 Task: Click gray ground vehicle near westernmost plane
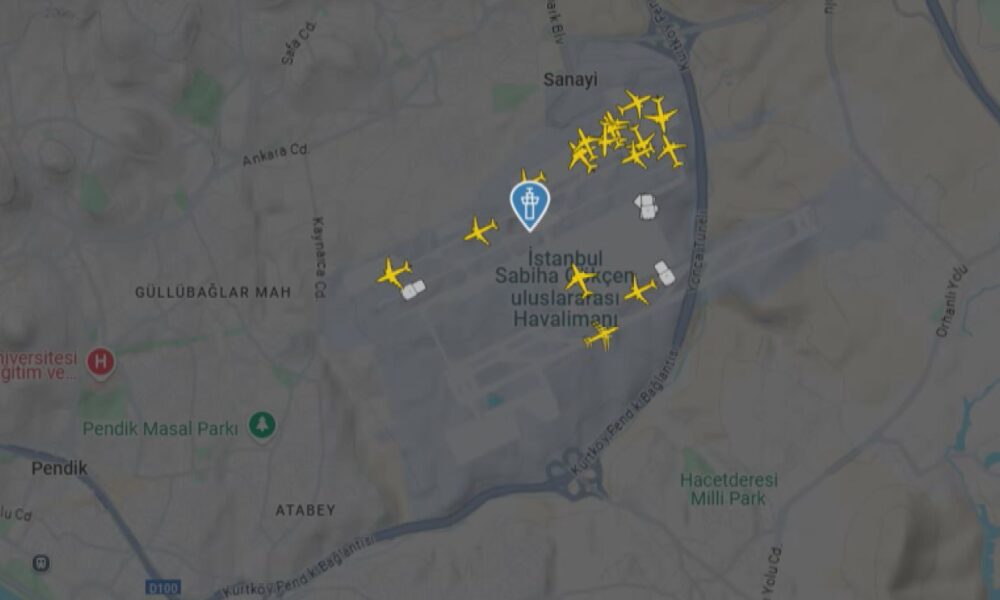coord(413,290)
